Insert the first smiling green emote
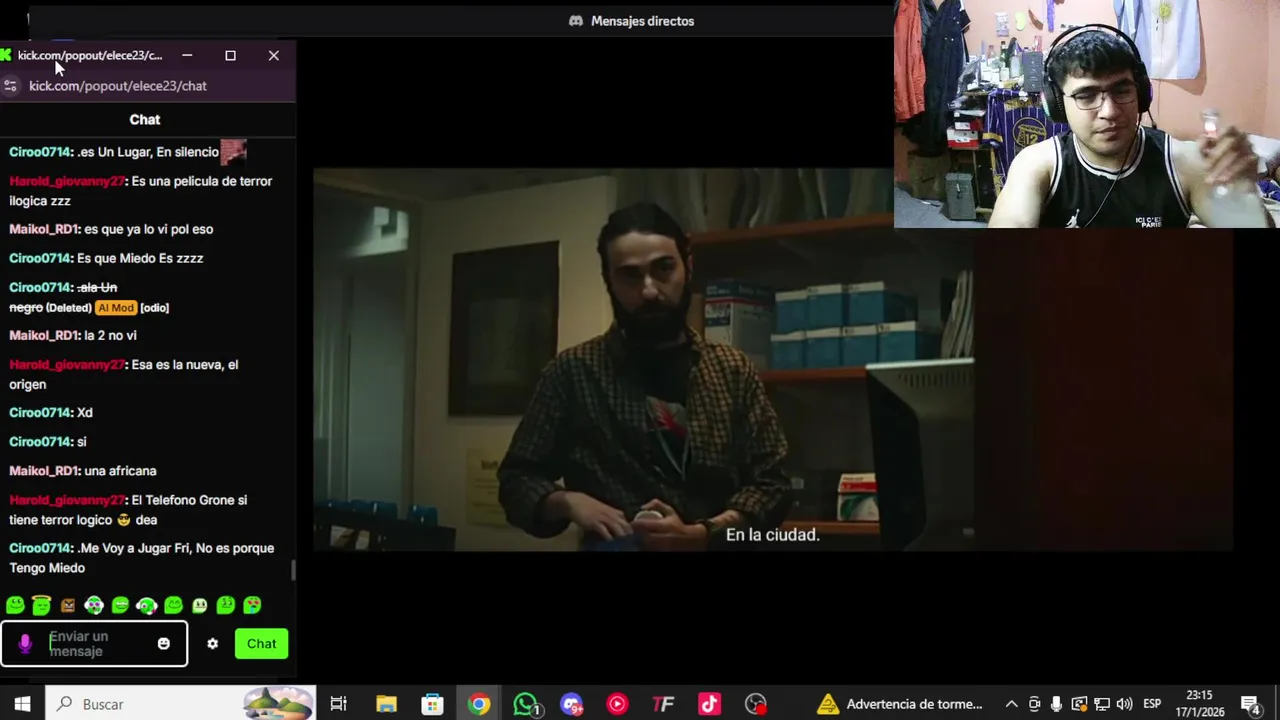This screenshot has height=720, width=1280. click(15, 605)
